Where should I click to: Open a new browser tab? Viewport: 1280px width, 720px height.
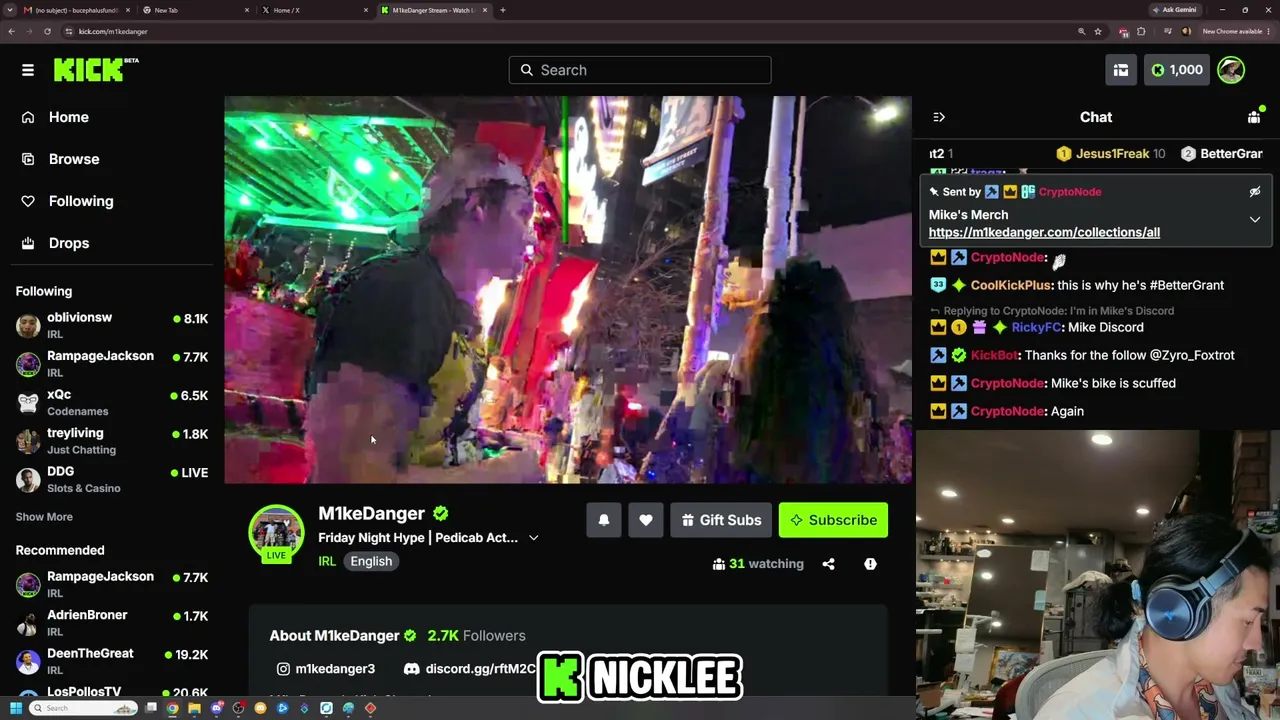(503, 10)
